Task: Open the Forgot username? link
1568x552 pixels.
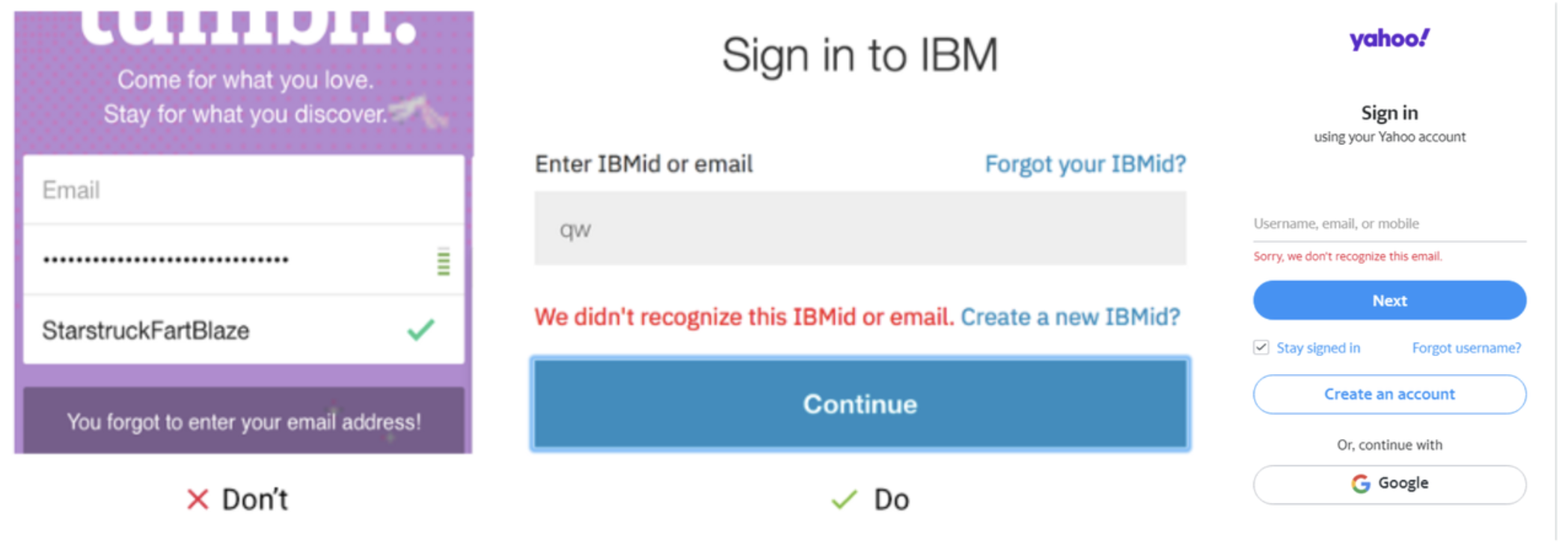Action: [1466, 348]
